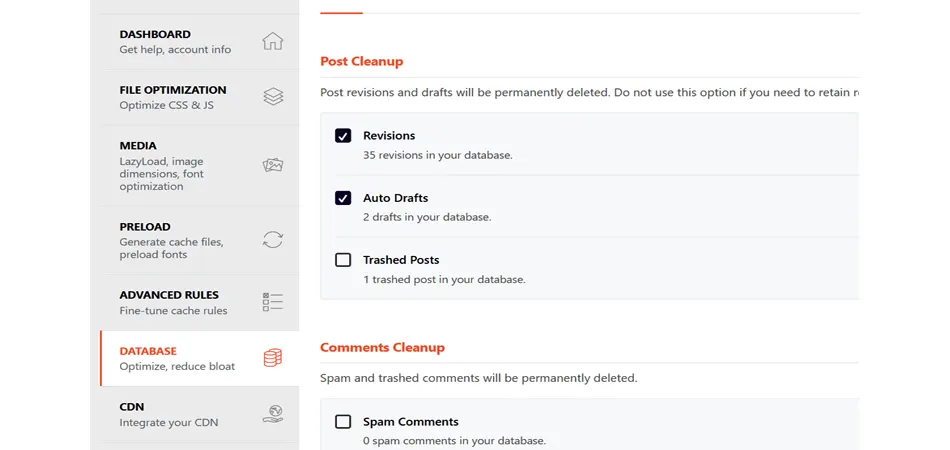
Task: Click the Post Cleanup heading
Action: (x=362, y=61)
